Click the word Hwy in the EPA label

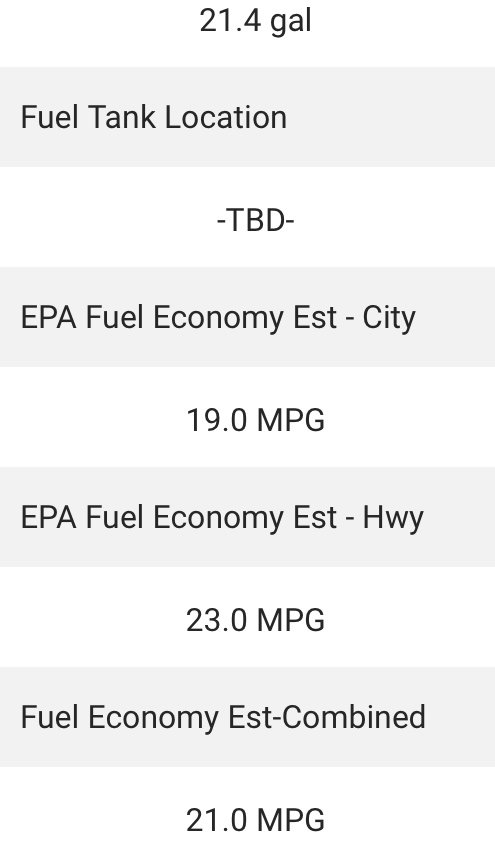tap(393, 519)
